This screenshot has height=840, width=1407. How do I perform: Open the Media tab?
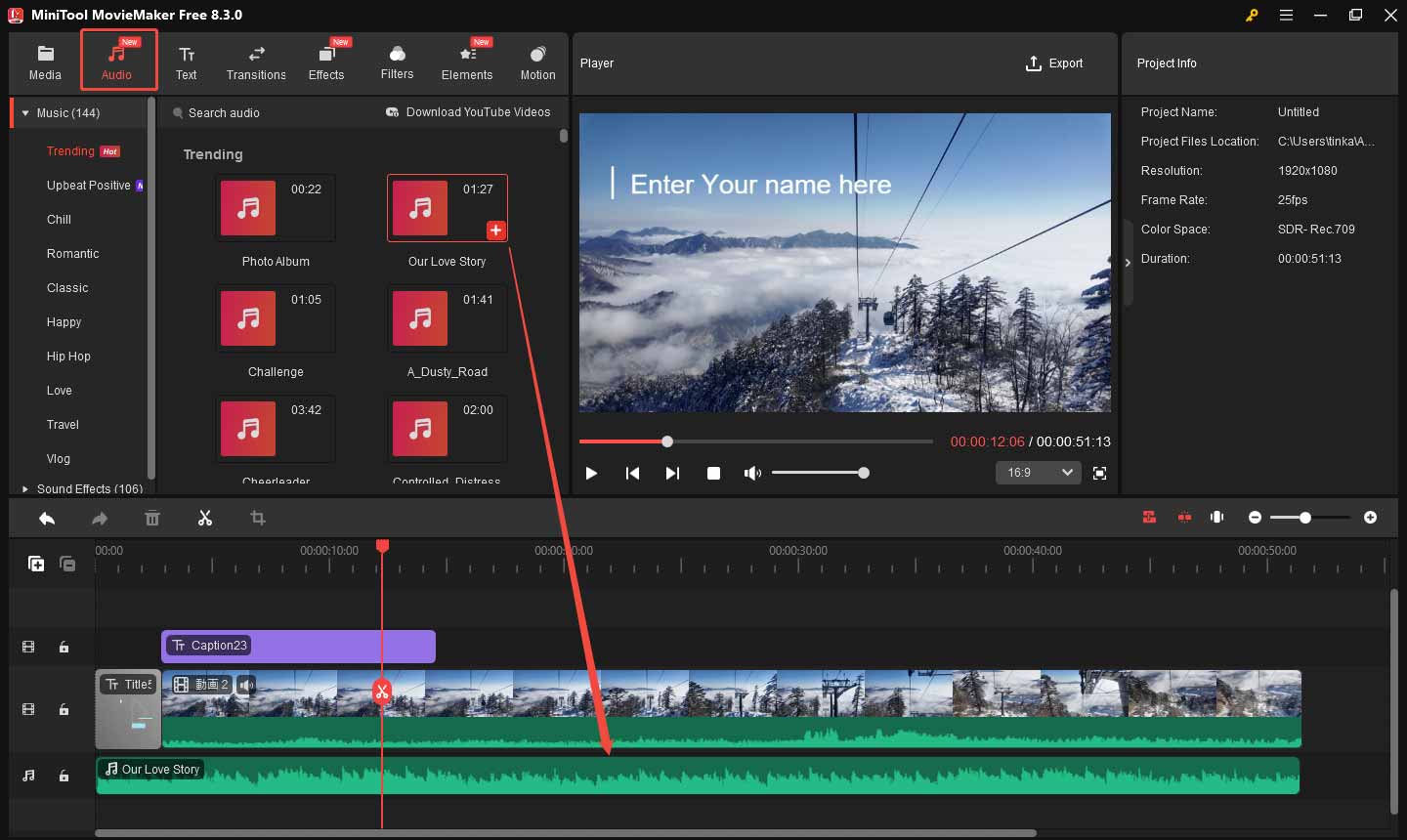click(x=45, y=62)
